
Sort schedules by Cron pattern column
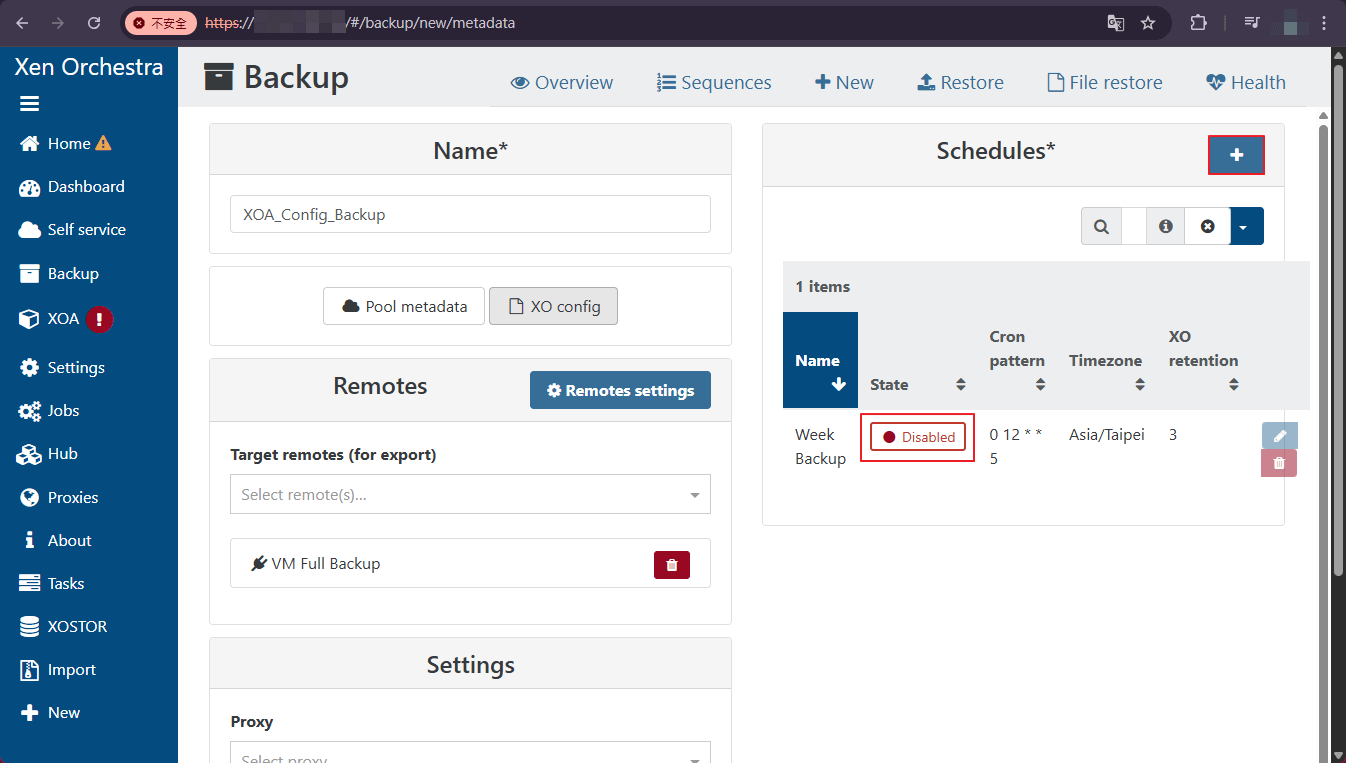[x=1017, y=360]
